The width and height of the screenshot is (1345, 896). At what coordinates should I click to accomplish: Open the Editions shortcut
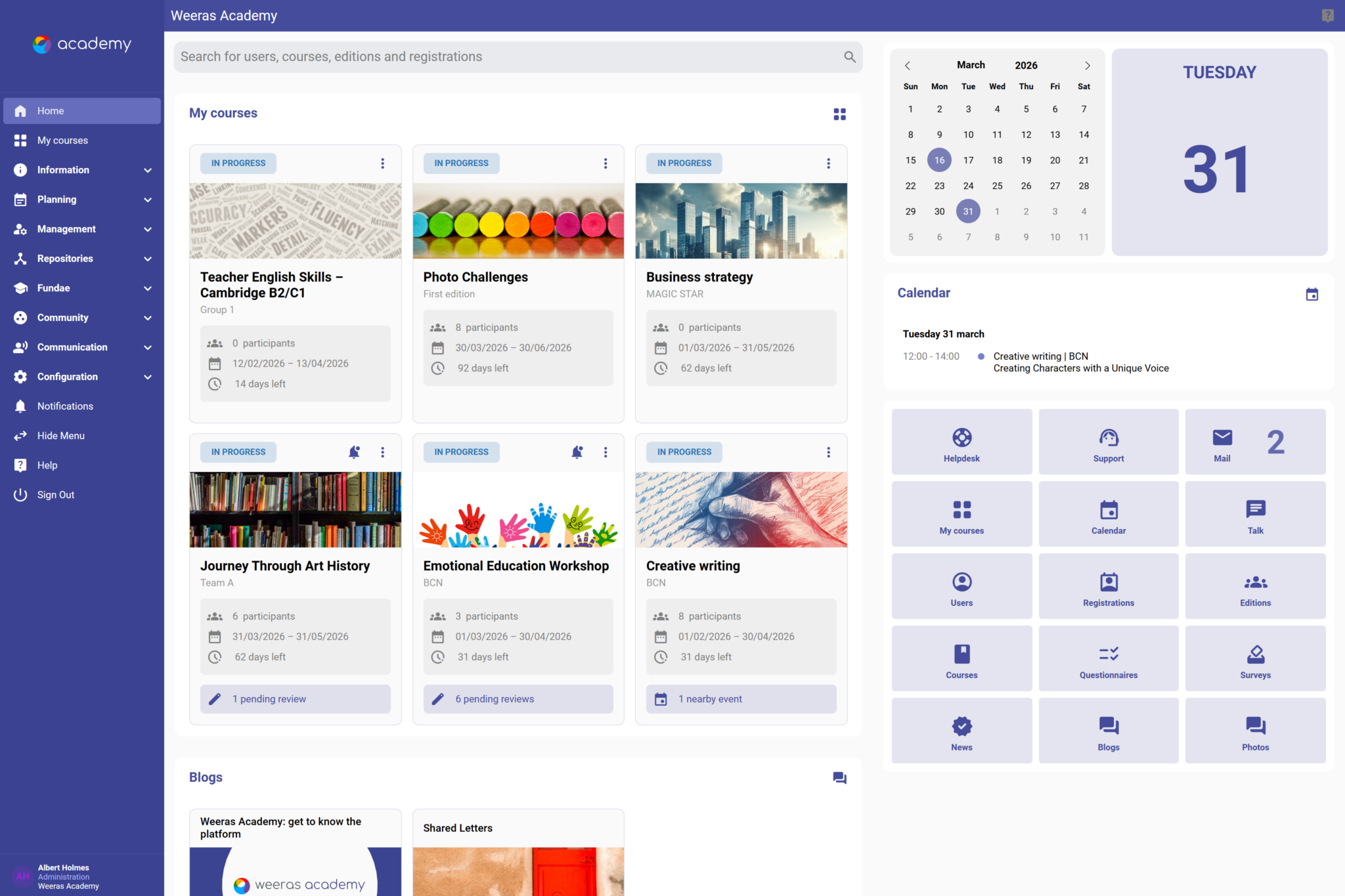click(1254, 586)
